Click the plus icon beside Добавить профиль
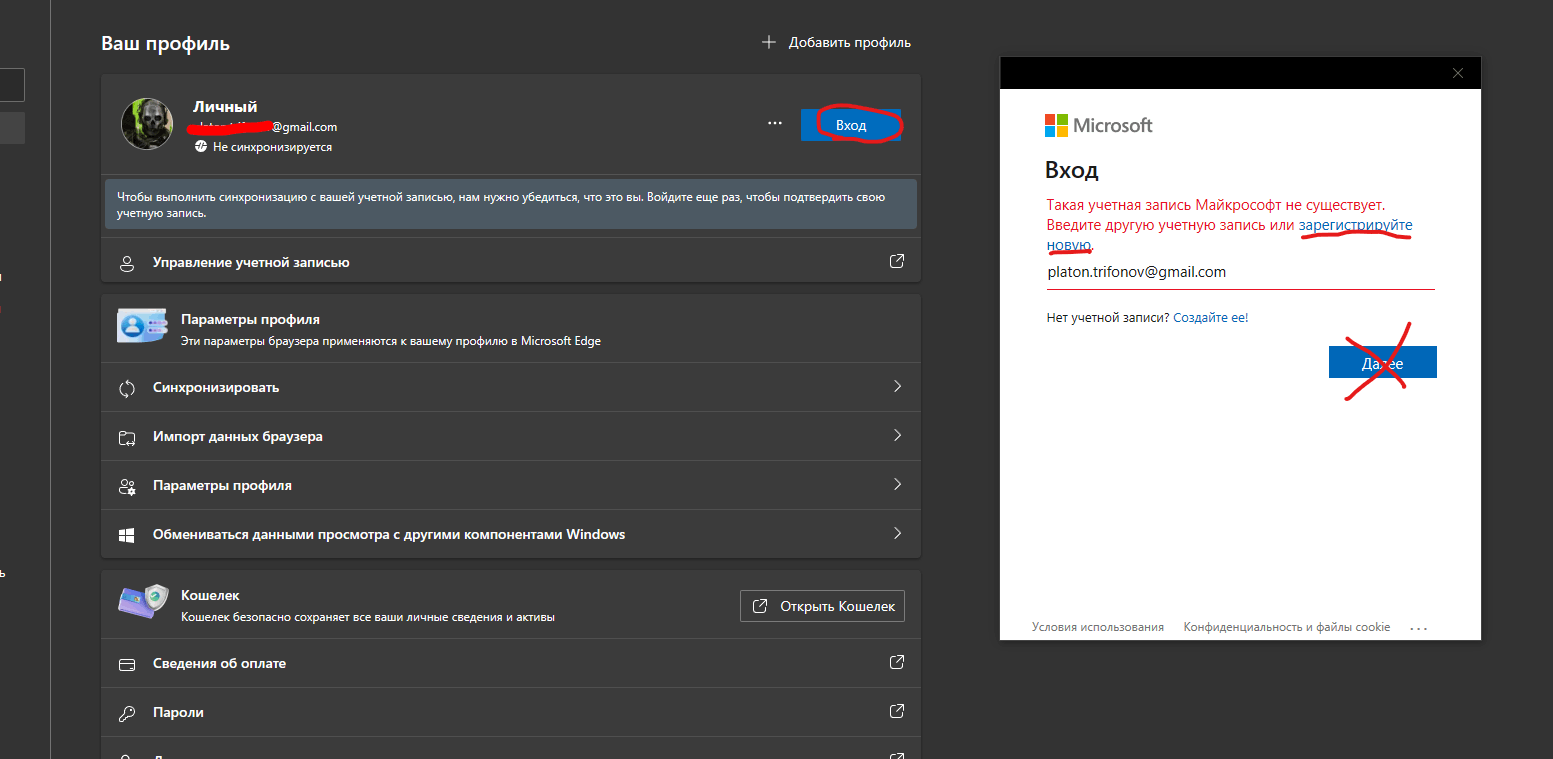The height and width of the screenshot is (759, 1553). (769, 42)
